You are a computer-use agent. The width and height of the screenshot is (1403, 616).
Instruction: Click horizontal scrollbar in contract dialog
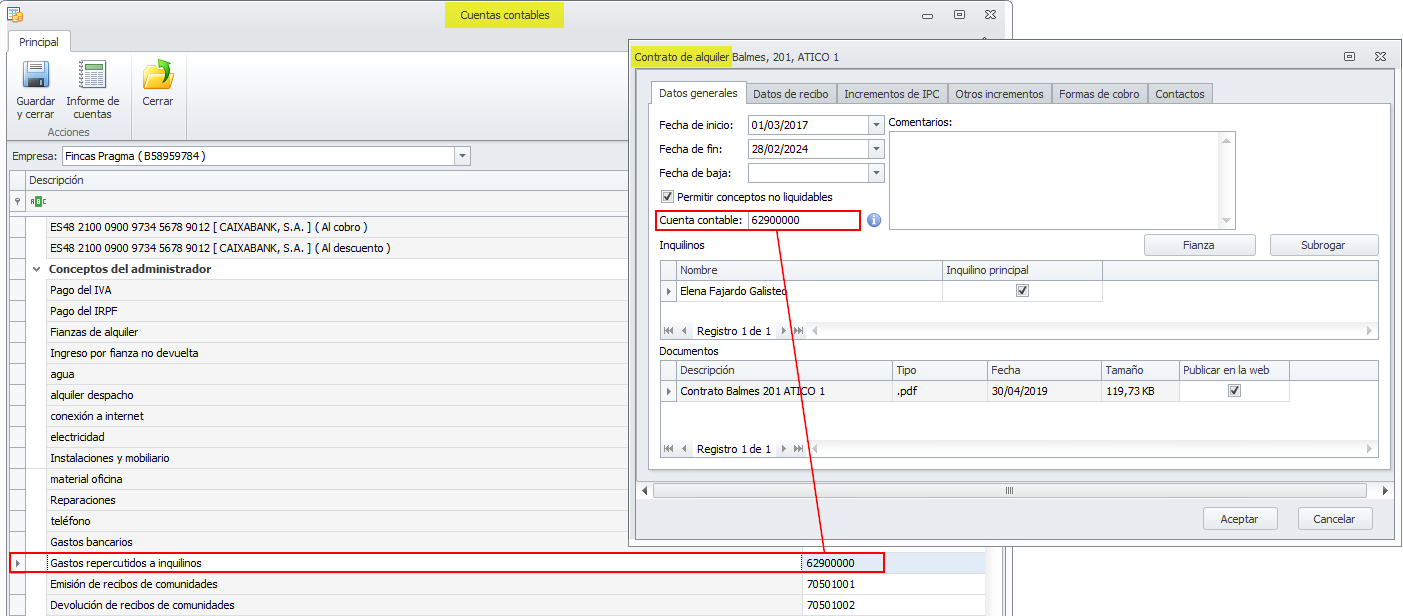(x=1009, y=491)
